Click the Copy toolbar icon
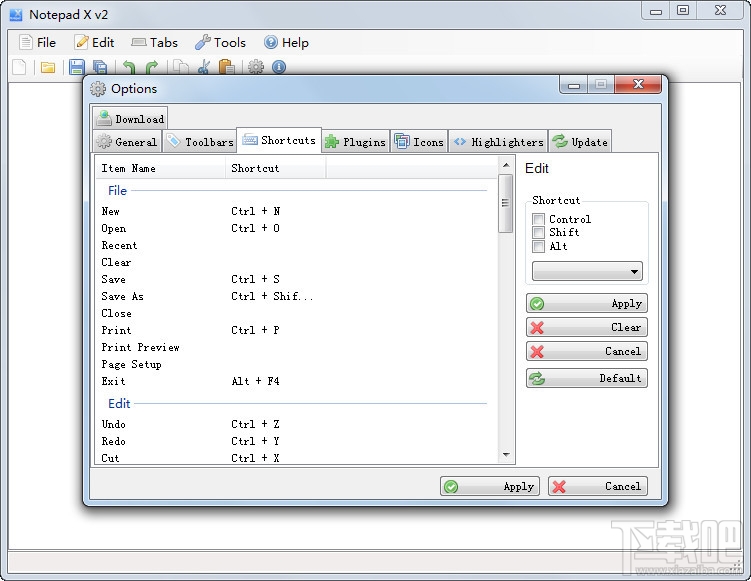Screen dimensions: 751x581 point(181,67)
